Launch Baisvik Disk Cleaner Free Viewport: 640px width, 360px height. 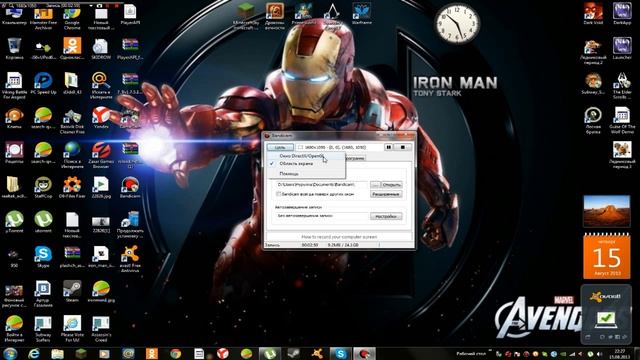[72, 121]
